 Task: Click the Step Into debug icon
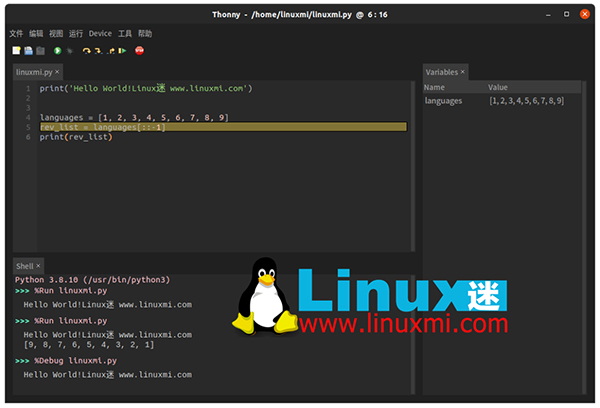pos(98,51)
